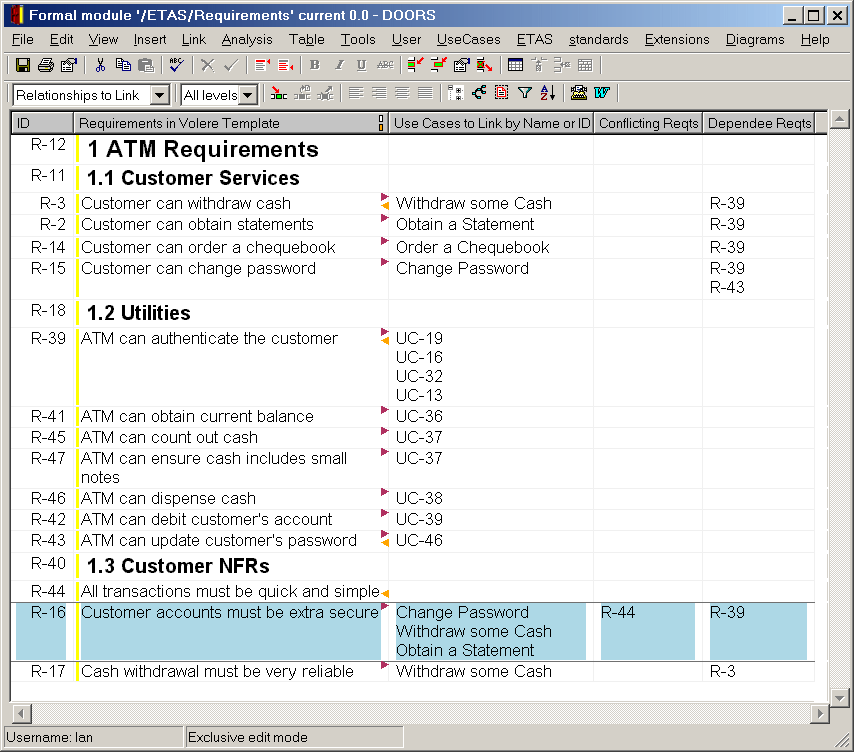Viewport: 854px width, 752px height.
Task: Click the ID column header
Action: click(42, 123)
